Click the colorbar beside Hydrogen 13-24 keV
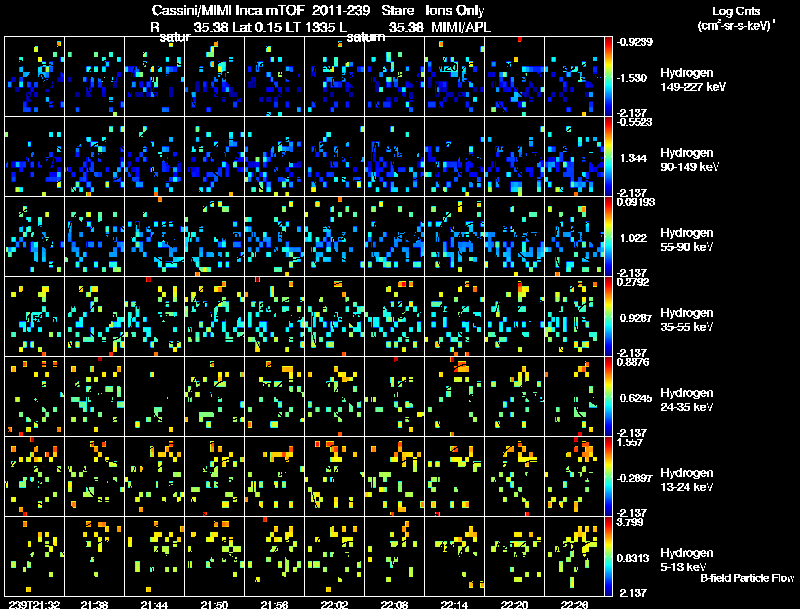 click(x=608, y=477)
